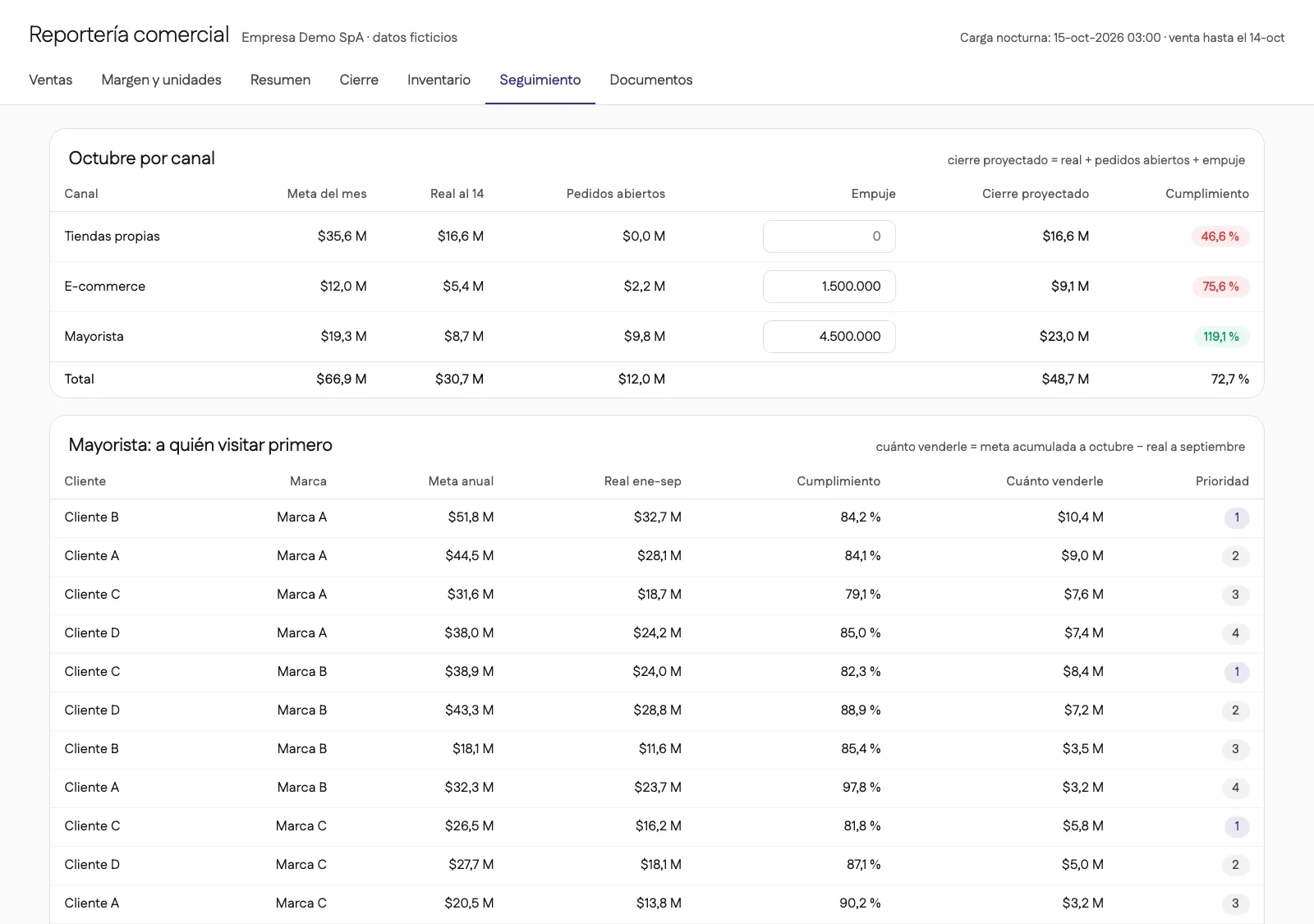Image resolution: width=1314 pixels, height=924 pixels.
Task: Click the $28,8 M real ene-sep value
Action: click(x=657, y=710)
